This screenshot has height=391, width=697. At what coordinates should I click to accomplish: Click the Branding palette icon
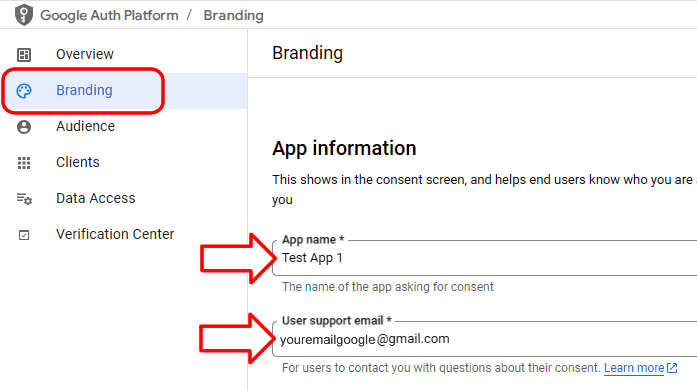pos(24,91)
